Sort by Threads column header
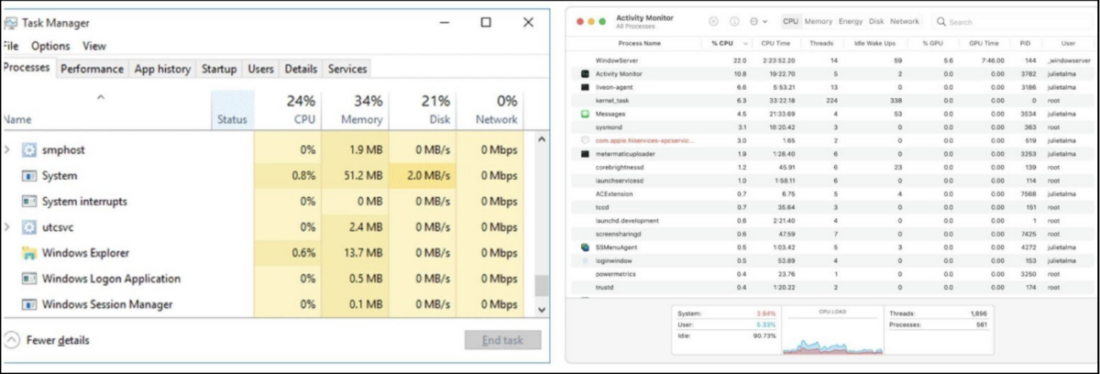 point(821,44)
